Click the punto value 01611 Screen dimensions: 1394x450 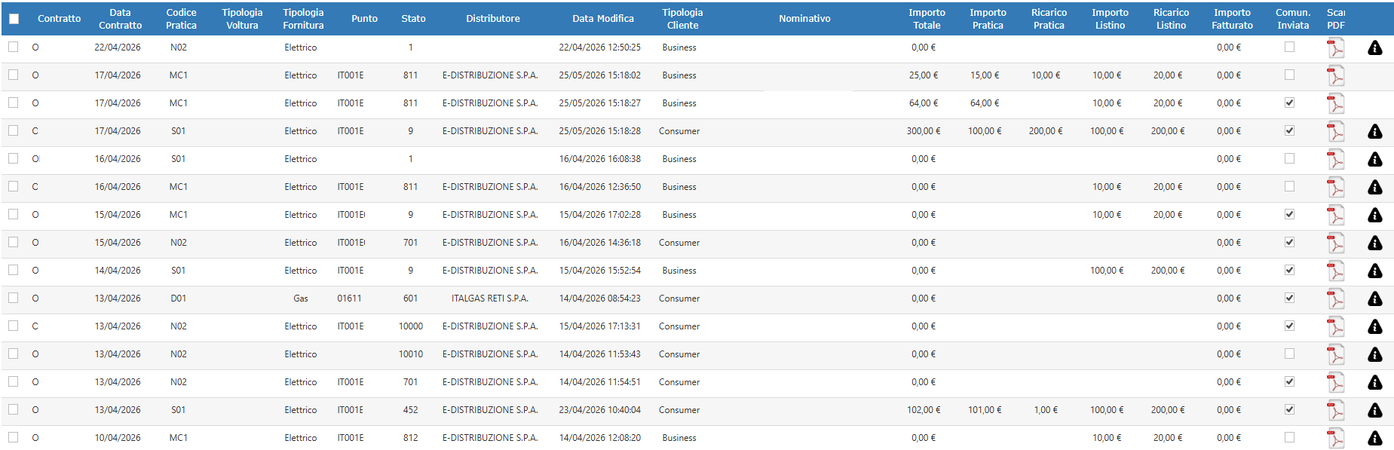[x=350, y=299]
